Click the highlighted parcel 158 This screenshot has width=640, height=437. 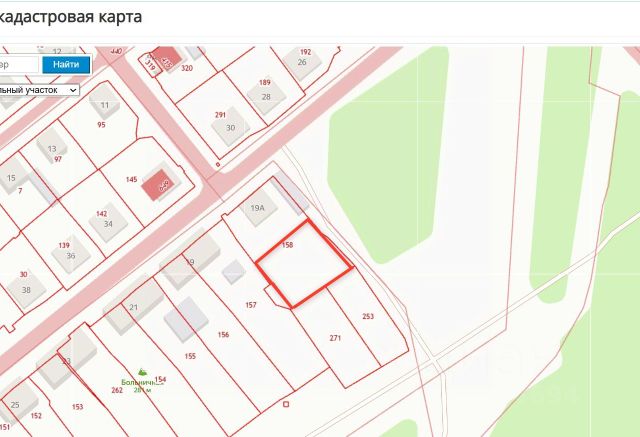pyautogui.click(x=304, y=264)
